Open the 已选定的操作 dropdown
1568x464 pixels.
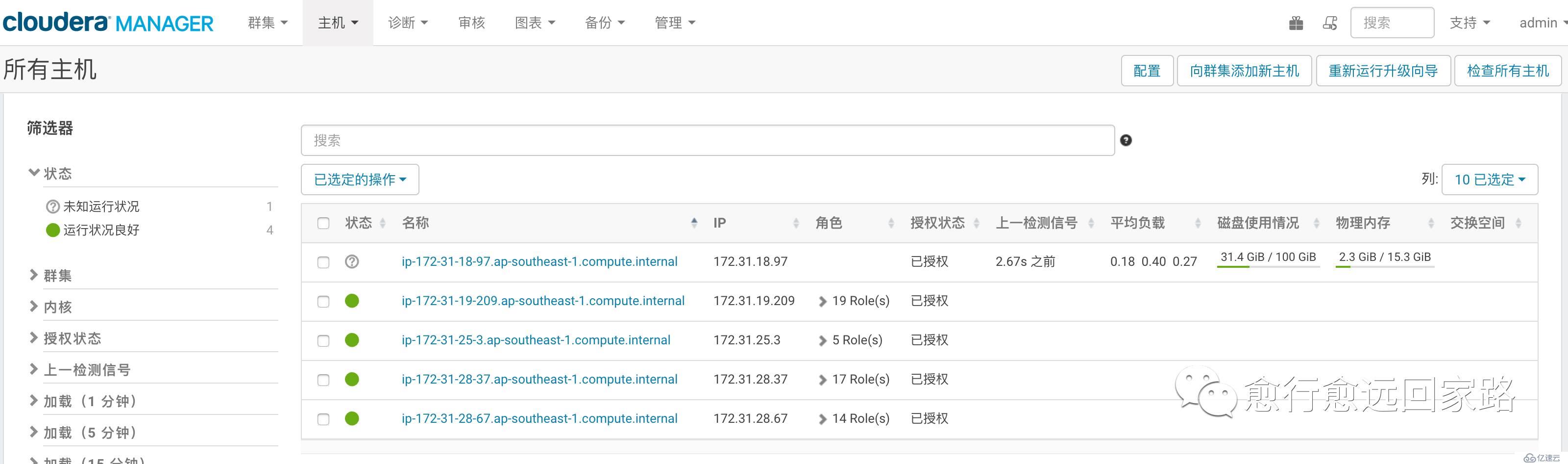pyautogui.click(x=360, y=180)
